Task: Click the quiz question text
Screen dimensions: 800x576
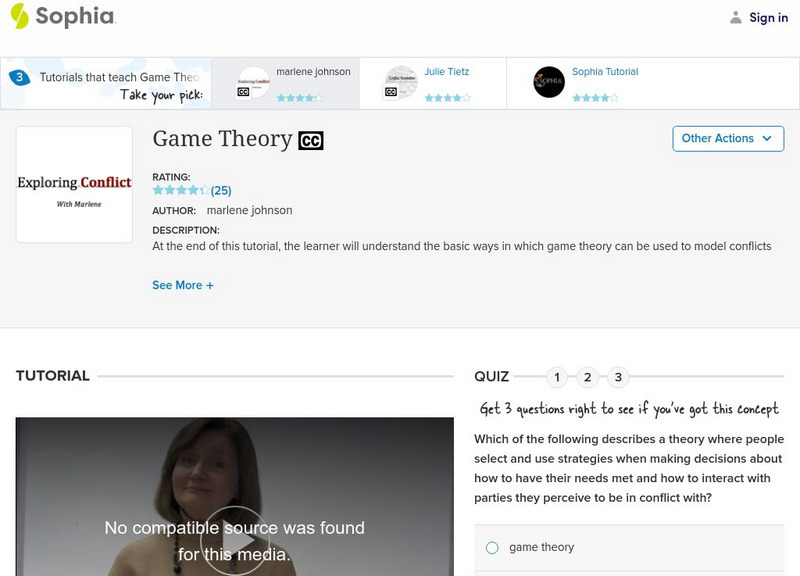Action: coord(629,468)
